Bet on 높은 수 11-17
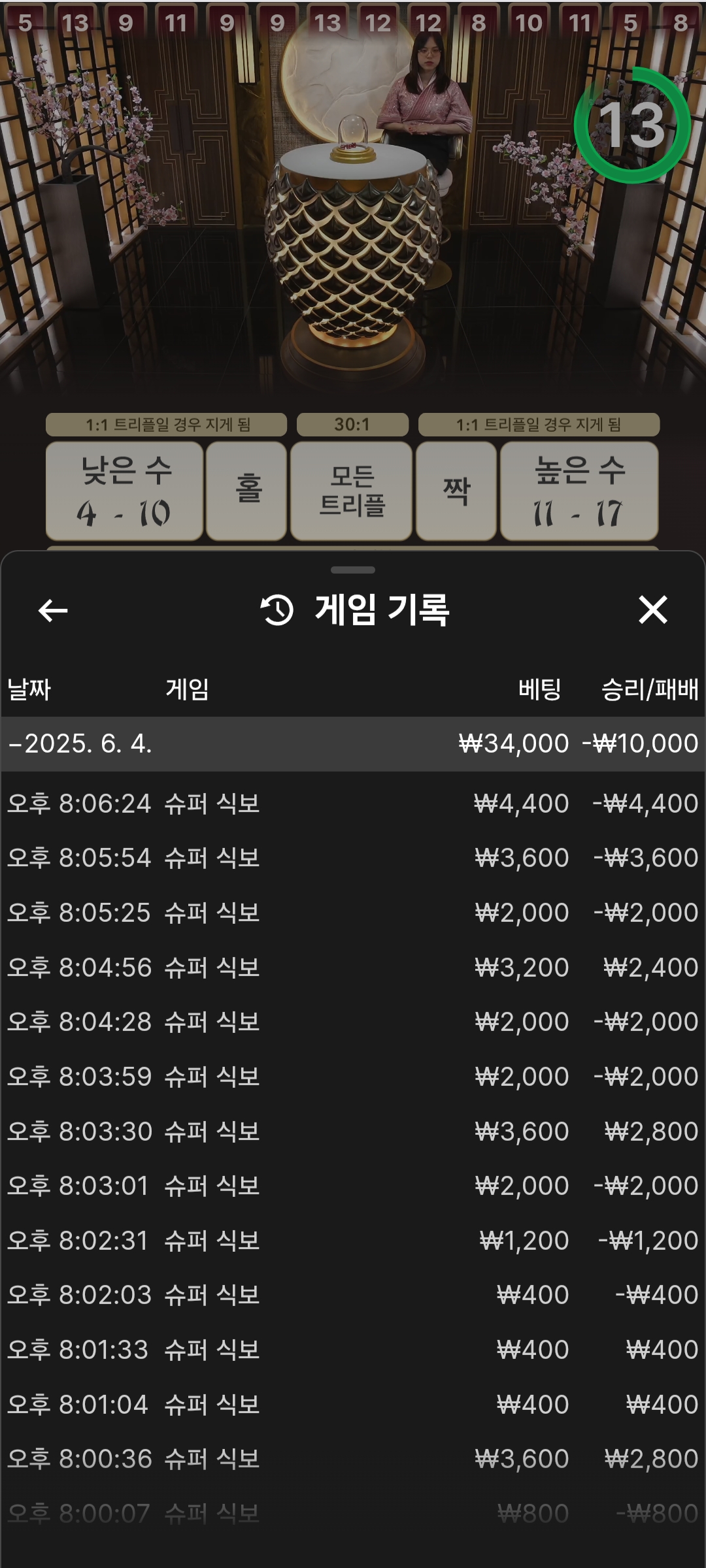Image resolution: width=706 pixels, height=1568 pixels. point(579,491)
